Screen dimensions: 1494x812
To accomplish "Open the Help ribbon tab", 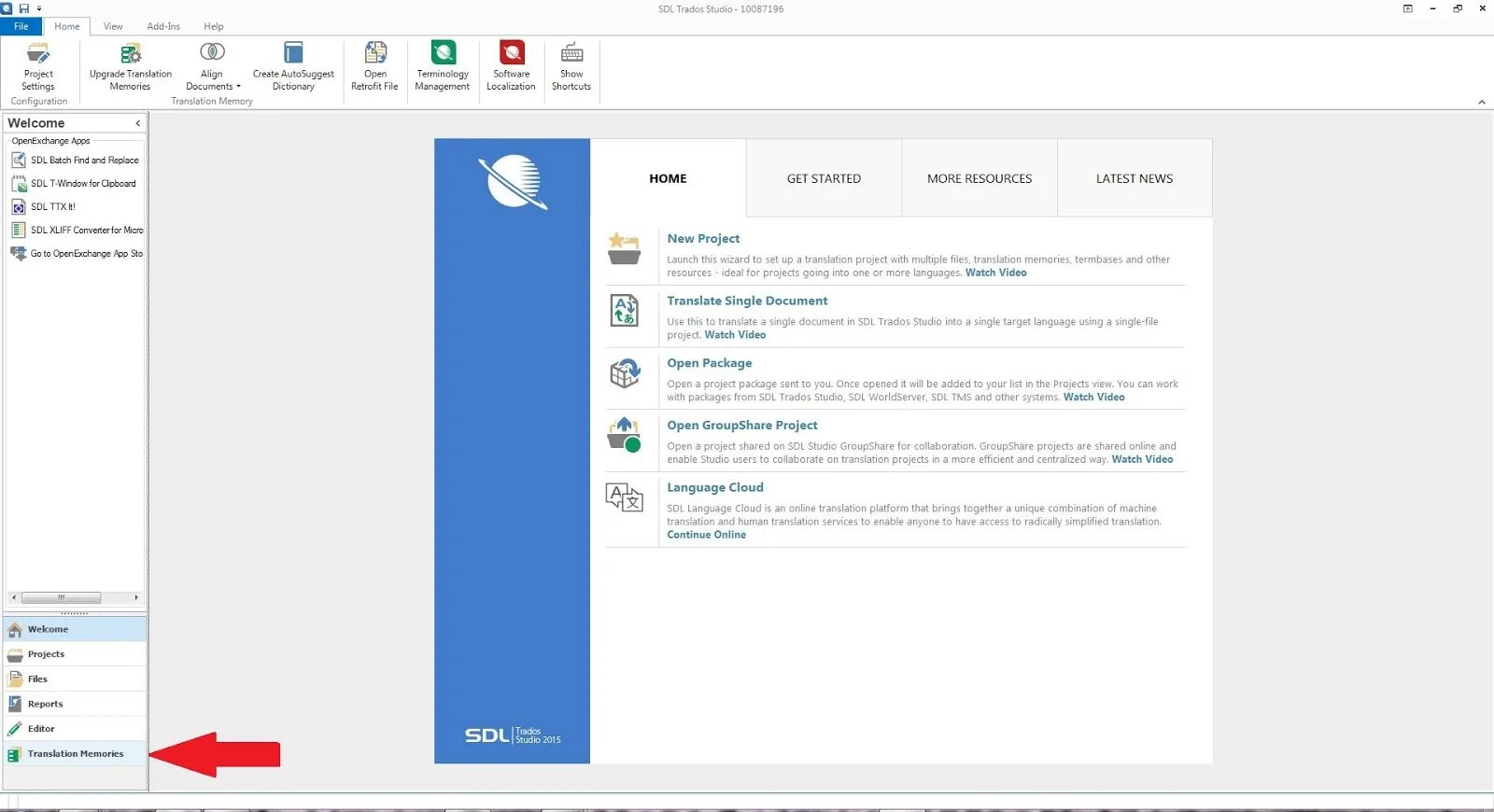I will [x=214, y=26].
